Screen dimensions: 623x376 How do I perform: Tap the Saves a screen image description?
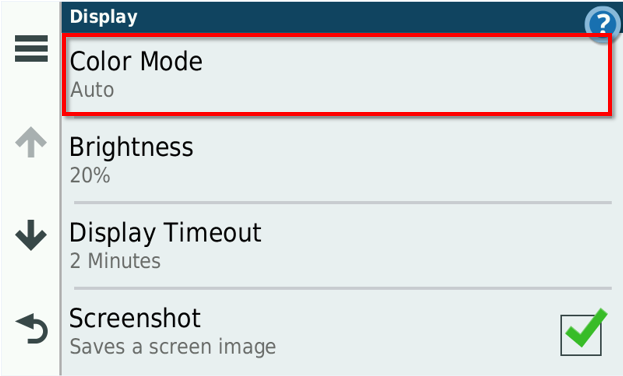point(173,347)
